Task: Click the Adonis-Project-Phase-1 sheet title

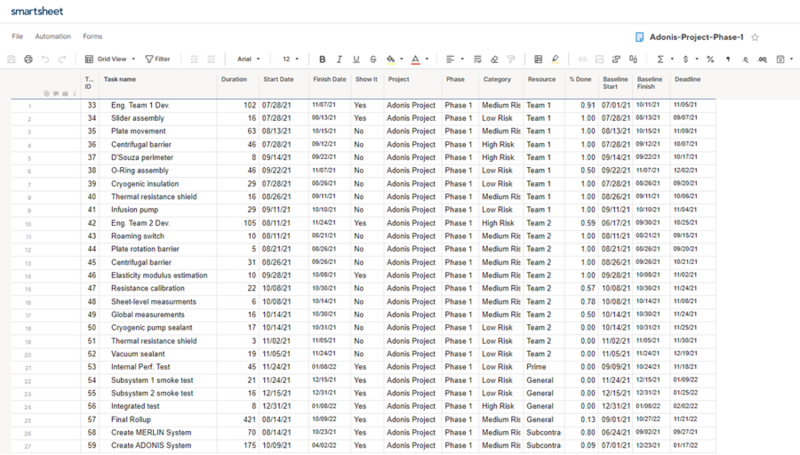Action: pyautogui.click(x=696, y=37)
